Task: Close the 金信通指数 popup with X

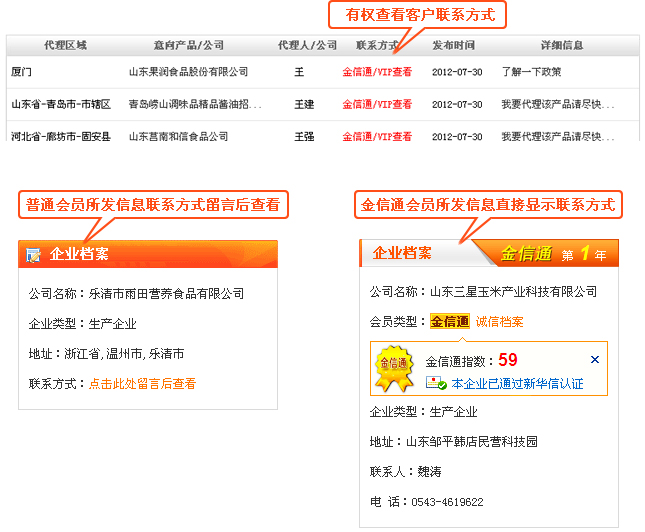Action: [595, 360]
